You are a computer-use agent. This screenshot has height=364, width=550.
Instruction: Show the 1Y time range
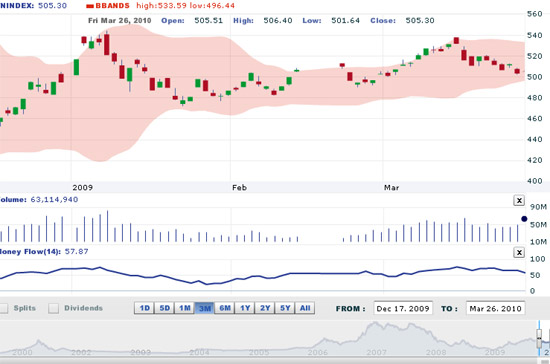point(245,308)
